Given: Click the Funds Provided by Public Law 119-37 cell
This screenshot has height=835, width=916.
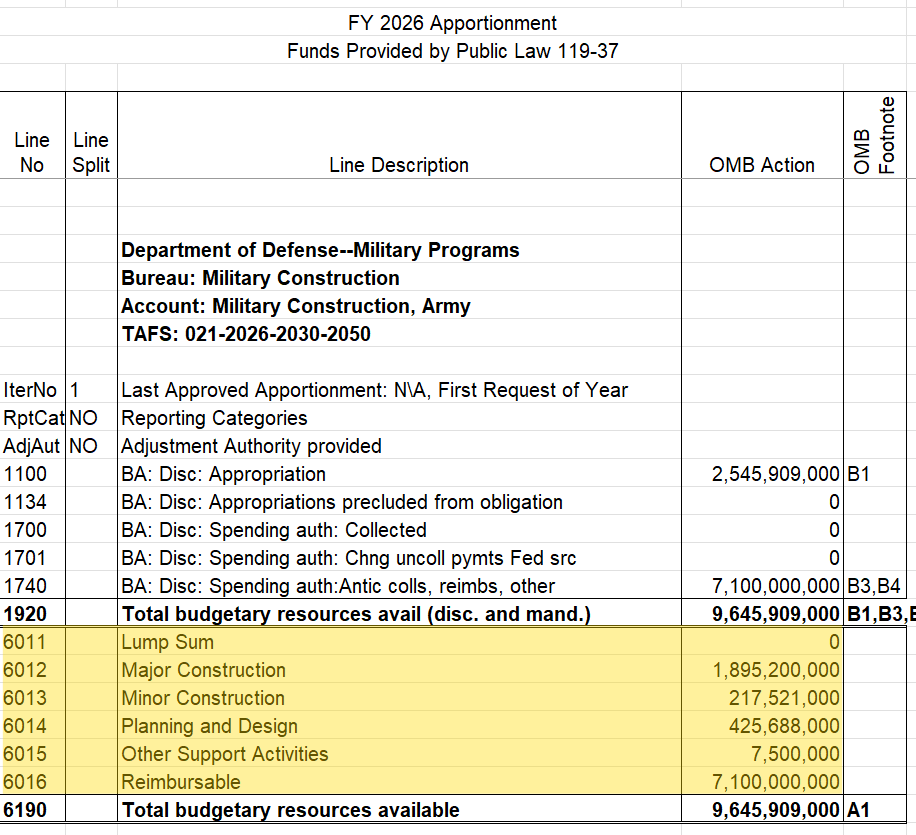Looking at the screenshot, I should tap(457, 51).
